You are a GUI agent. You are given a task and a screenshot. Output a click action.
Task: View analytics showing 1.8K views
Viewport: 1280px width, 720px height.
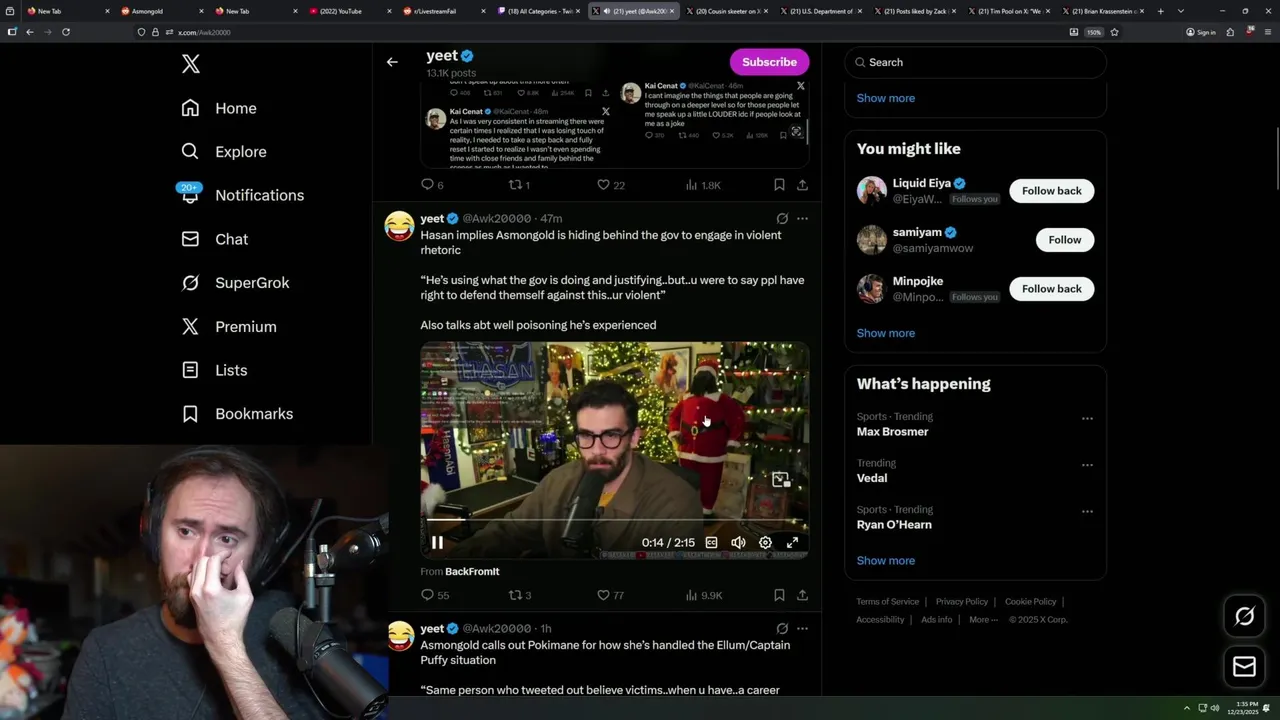pos(703,185)
